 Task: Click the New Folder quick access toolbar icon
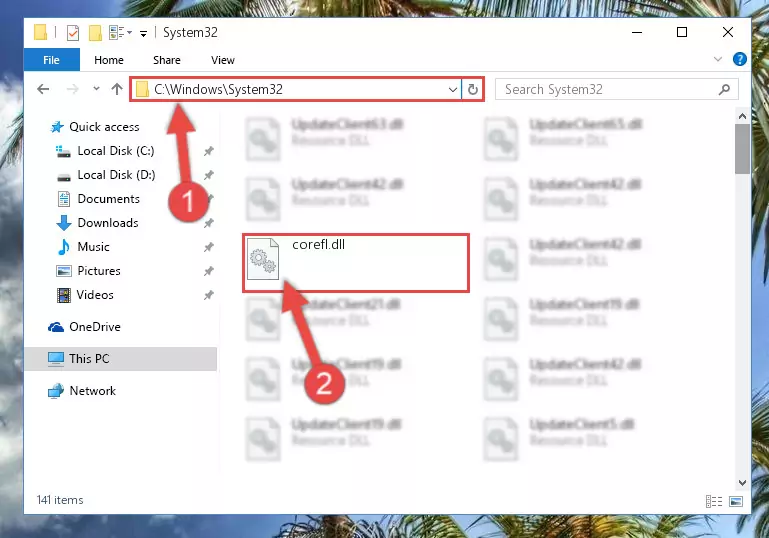[95, 33]
